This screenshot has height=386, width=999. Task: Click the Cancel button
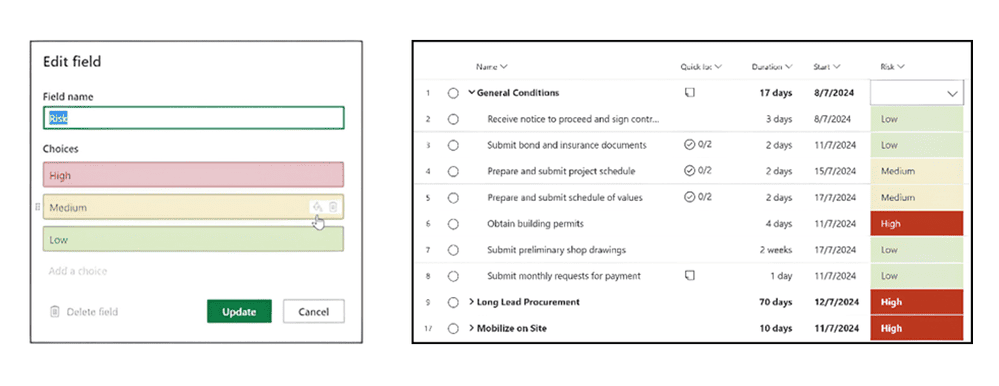(314, 311)
